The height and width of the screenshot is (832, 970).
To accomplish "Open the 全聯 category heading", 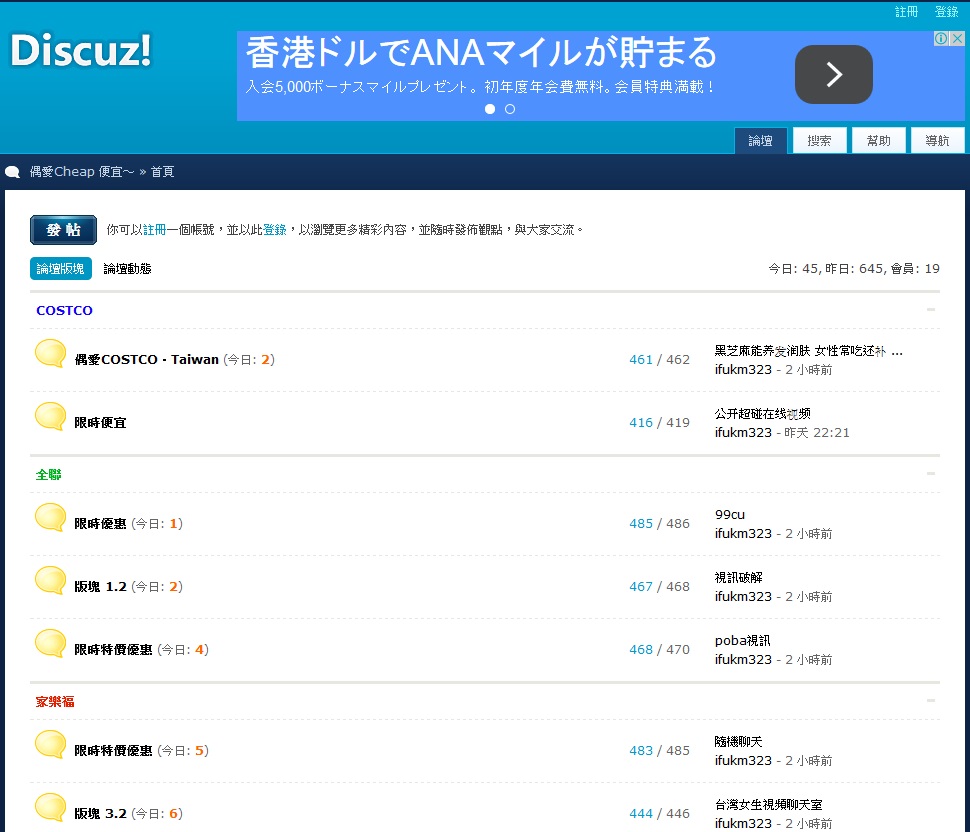I will pos(48,475).
